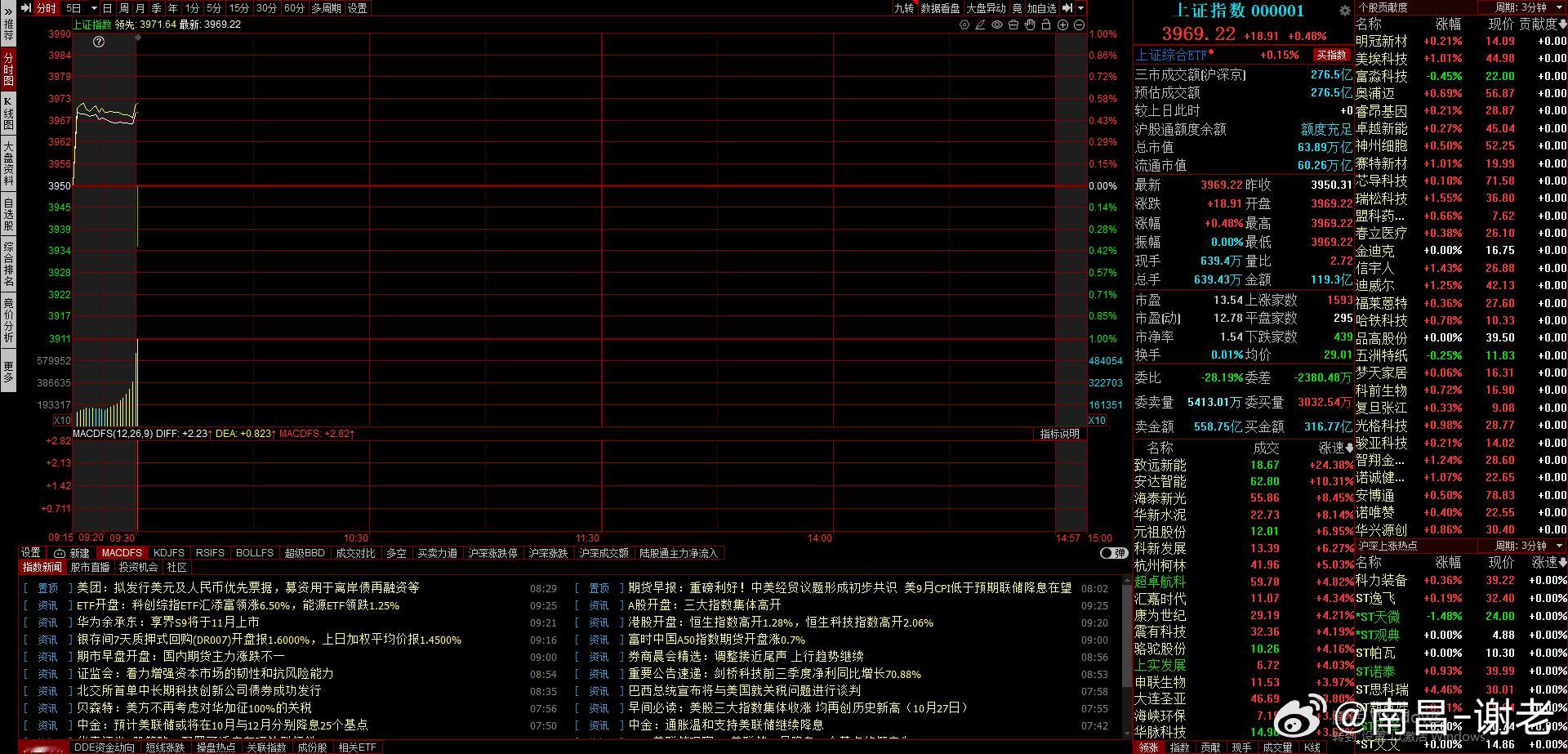Click the 买指数 button
Image resolution: width=1568 pixels, height=754 pixels.
point(1331,56)
